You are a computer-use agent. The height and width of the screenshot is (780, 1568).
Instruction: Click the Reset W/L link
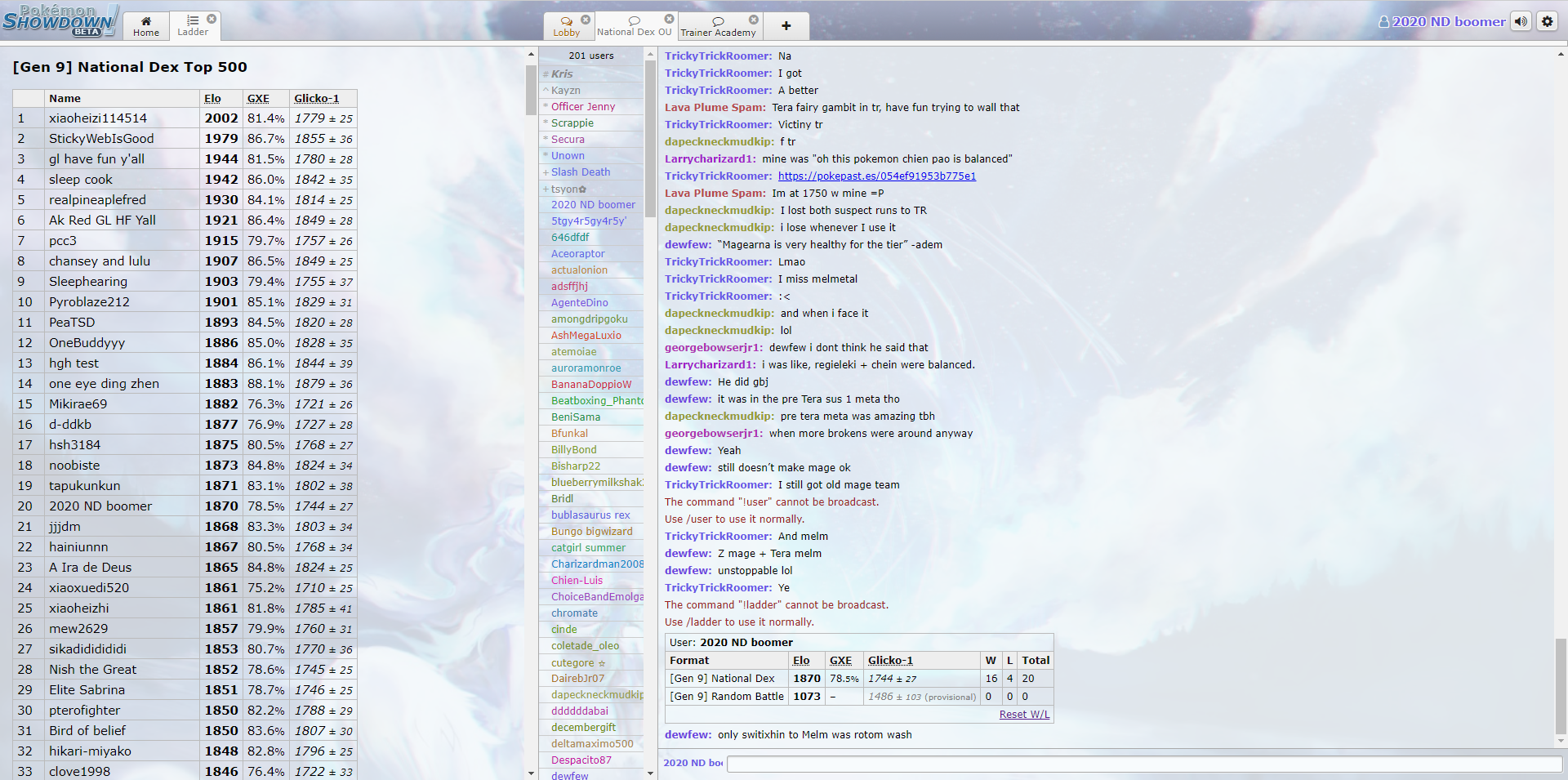click(x=1024, y=715)
